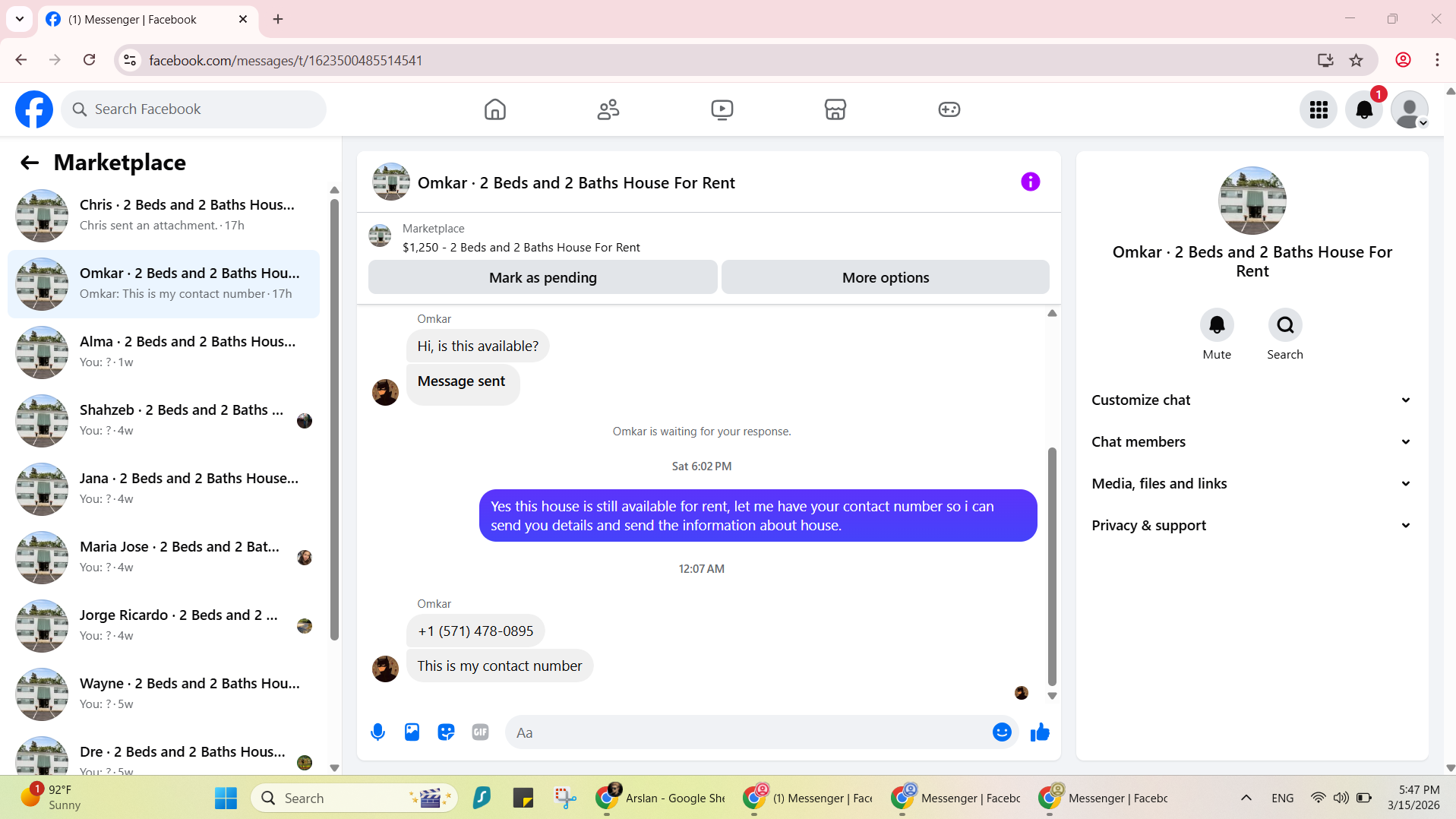Click the chat message scrollbar
1456x819 pixels.
pyautogui.click(x=1052, y=566)
